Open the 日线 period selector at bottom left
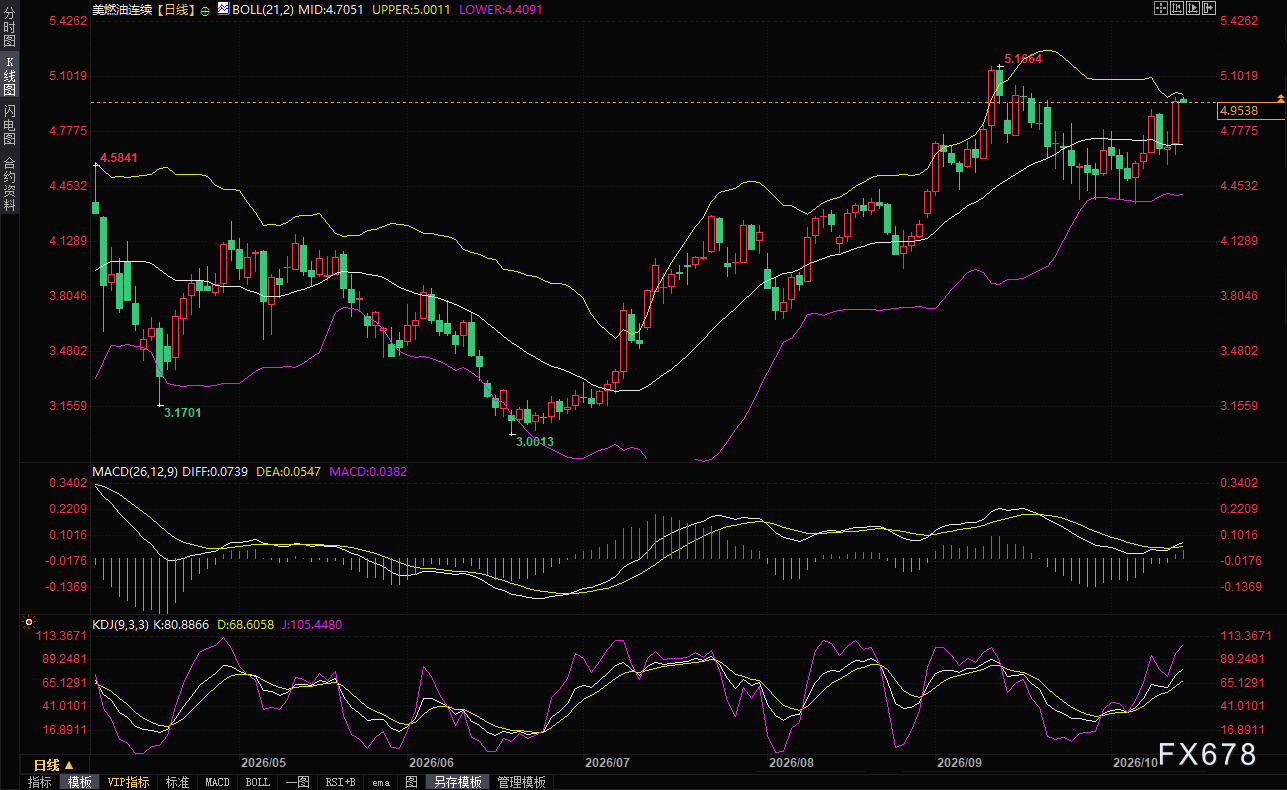The width and height of the screenshot is (1287, 790). (54, 765)
